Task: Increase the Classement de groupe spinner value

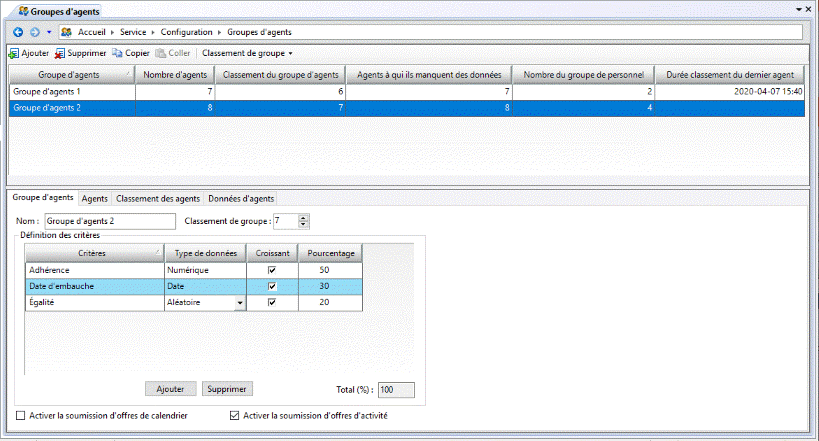Action: click(x=304, y=217)
